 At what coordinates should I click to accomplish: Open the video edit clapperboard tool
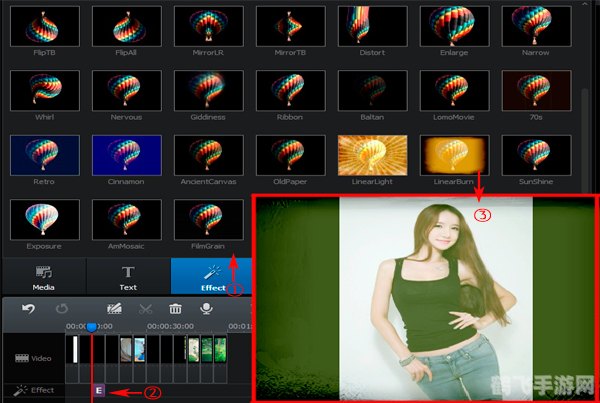tap(111, 310)
